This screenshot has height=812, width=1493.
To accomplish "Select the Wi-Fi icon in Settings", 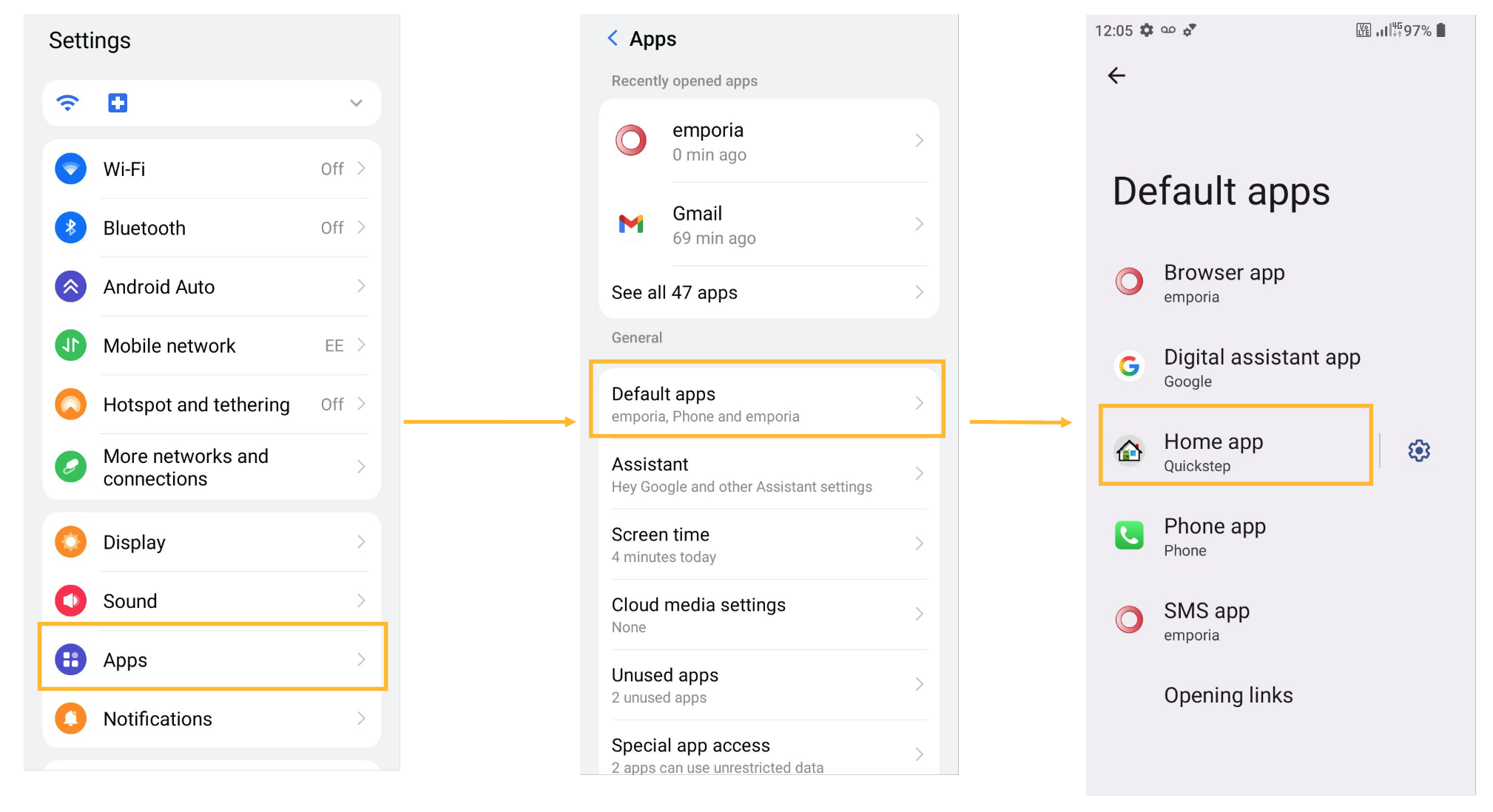I will click(70, 169).
